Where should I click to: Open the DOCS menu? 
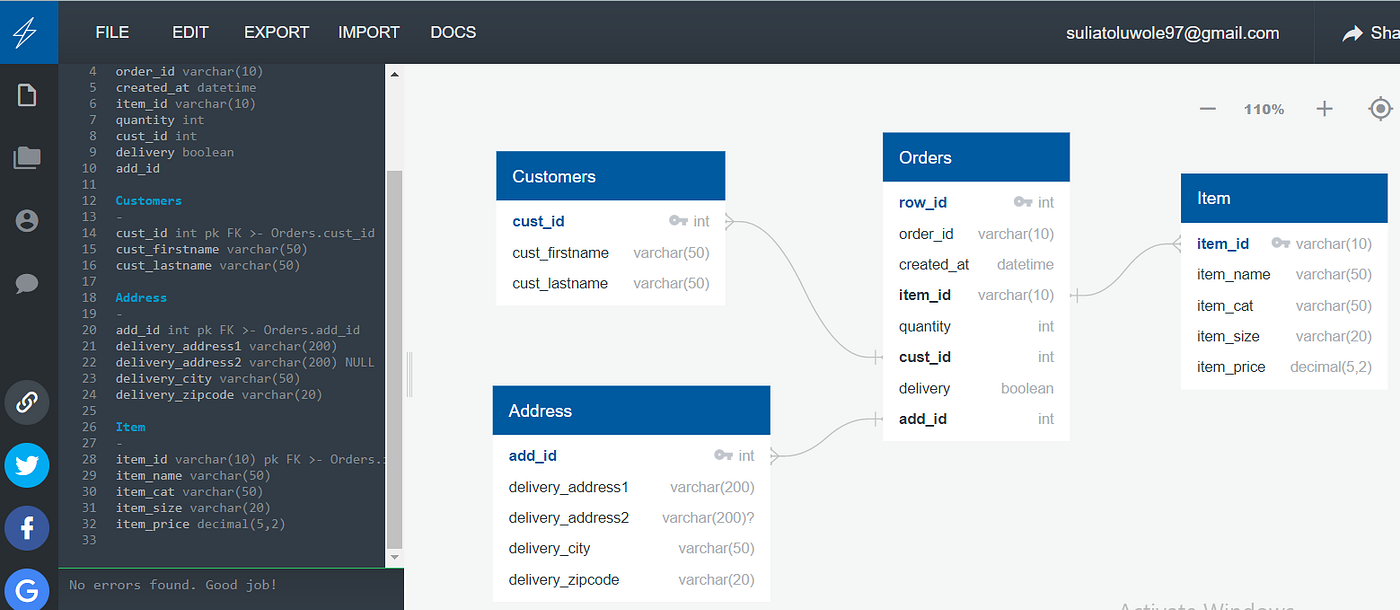(x=453, y=32)
